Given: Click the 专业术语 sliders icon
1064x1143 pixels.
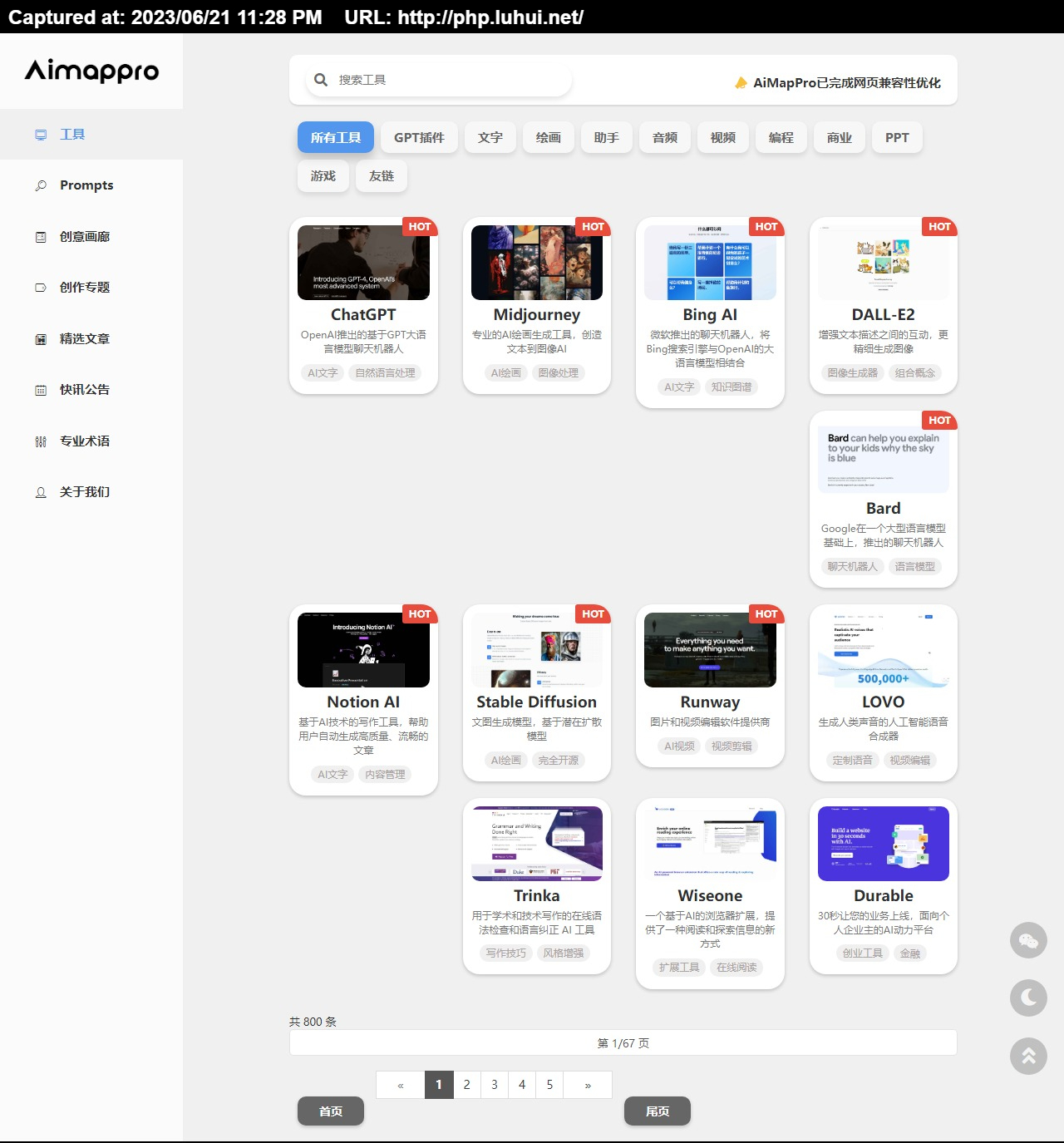Looking at the screenshot, I should pos(41,441).
